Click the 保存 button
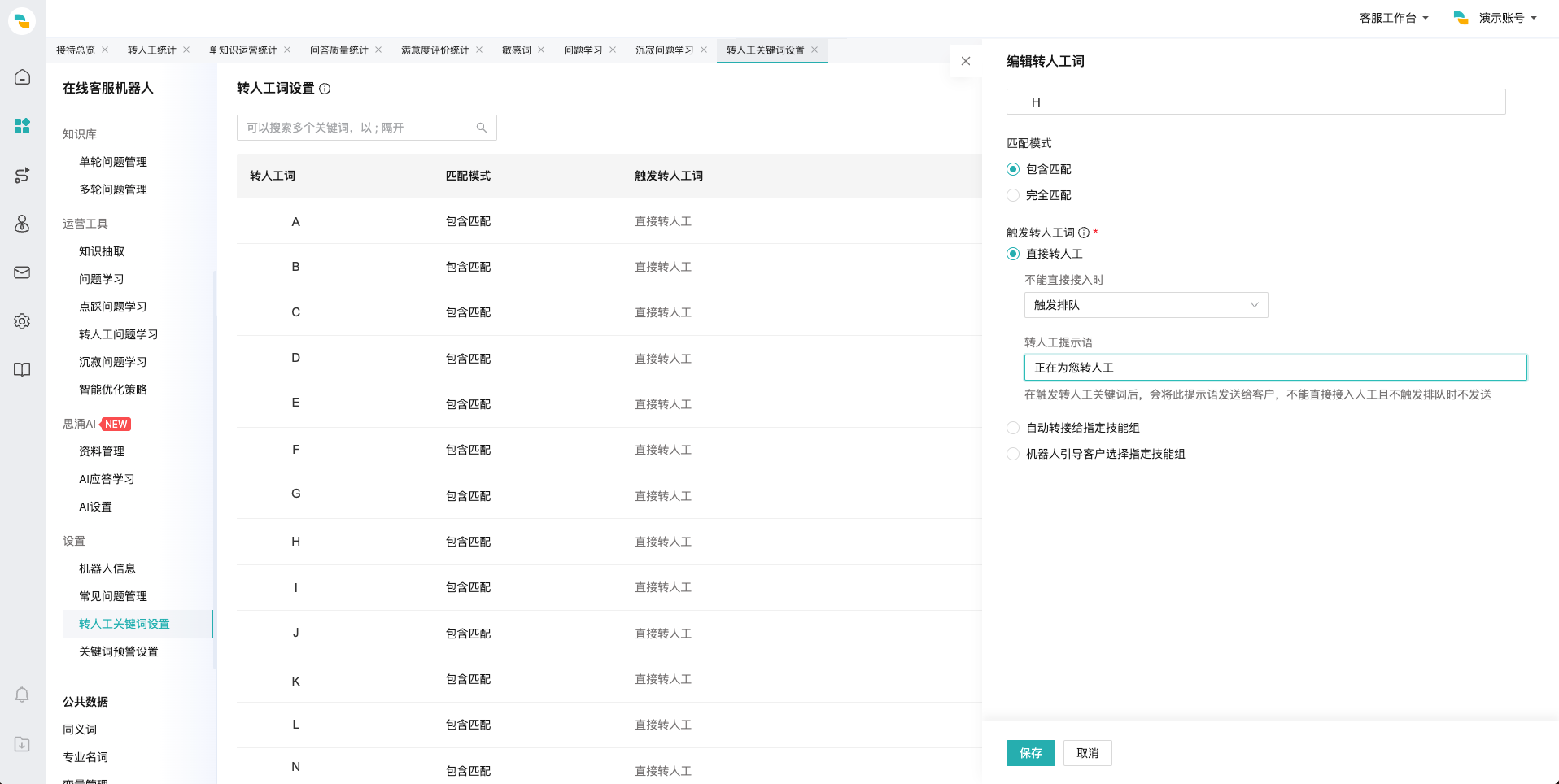1559x784 pixels. [x=1031, y=753]
